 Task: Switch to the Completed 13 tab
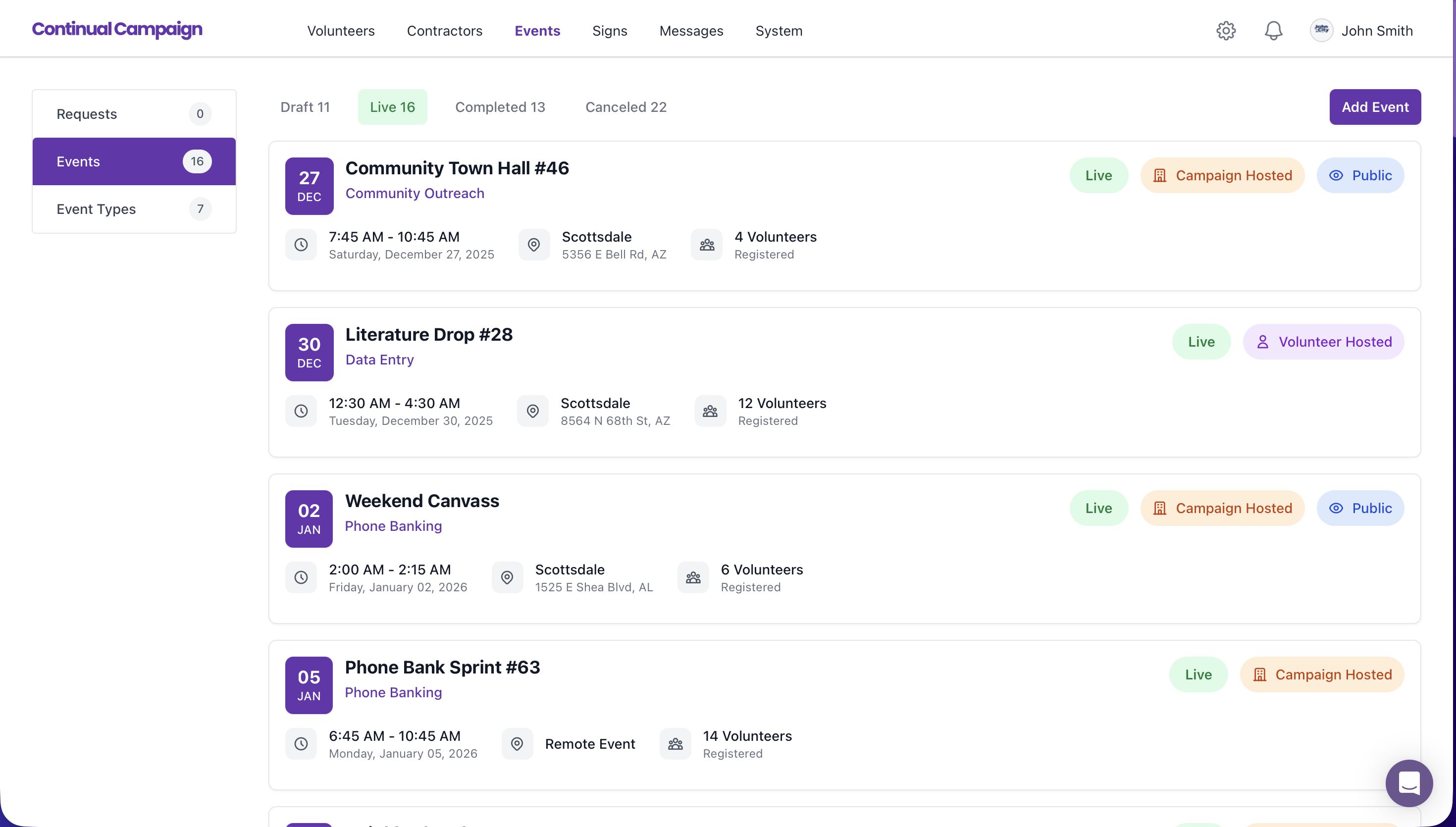point(500,107)
